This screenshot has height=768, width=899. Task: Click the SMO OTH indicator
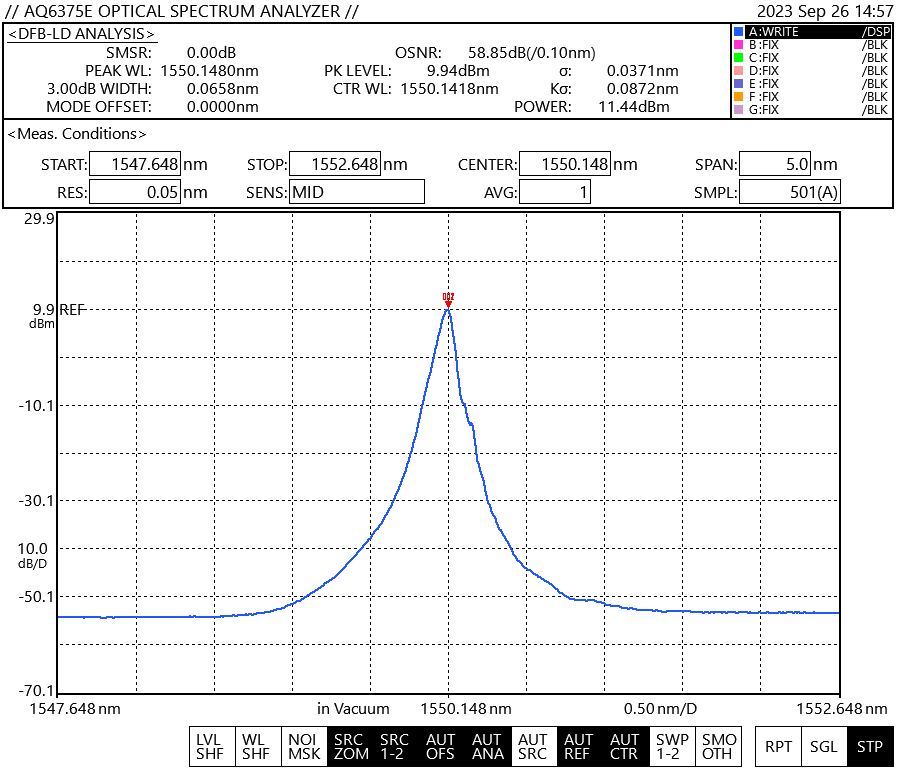[717, 747]
